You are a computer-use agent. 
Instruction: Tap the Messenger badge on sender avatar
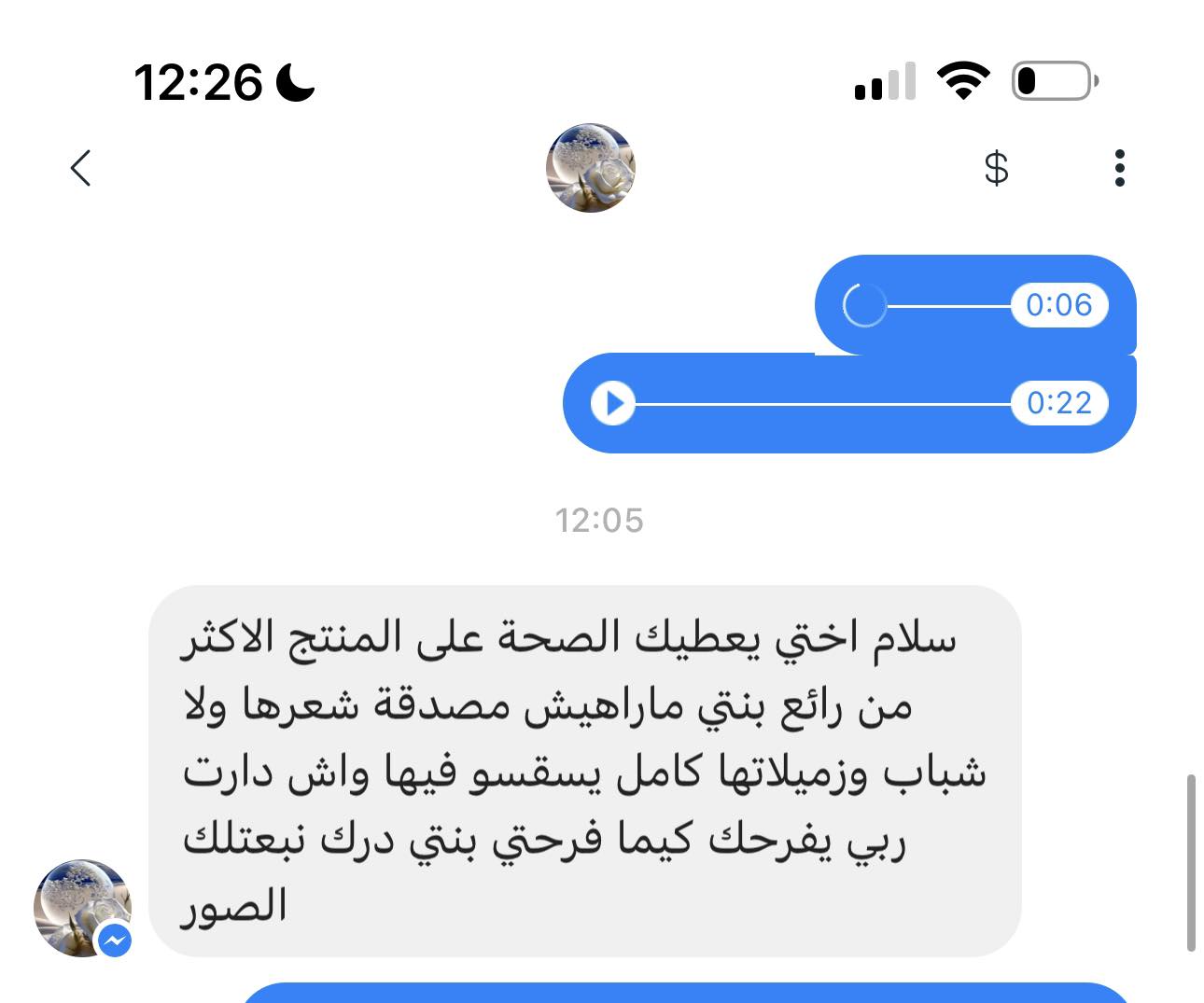click(x=115, y=940)
